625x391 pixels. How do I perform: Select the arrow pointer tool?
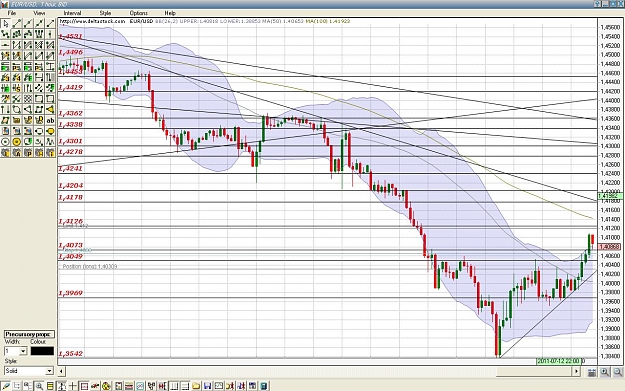click(x=5, y=24)
